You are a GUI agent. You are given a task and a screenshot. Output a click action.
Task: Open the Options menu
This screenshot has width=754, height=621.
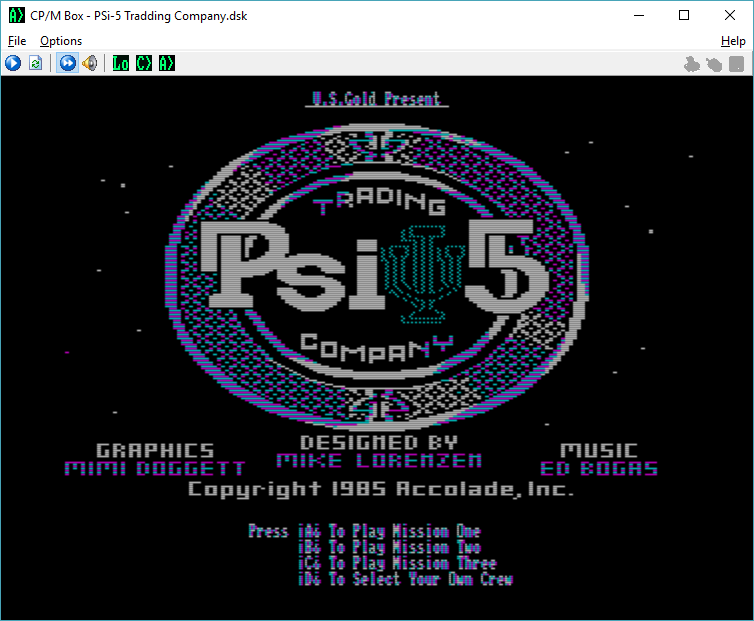point(61,41)
